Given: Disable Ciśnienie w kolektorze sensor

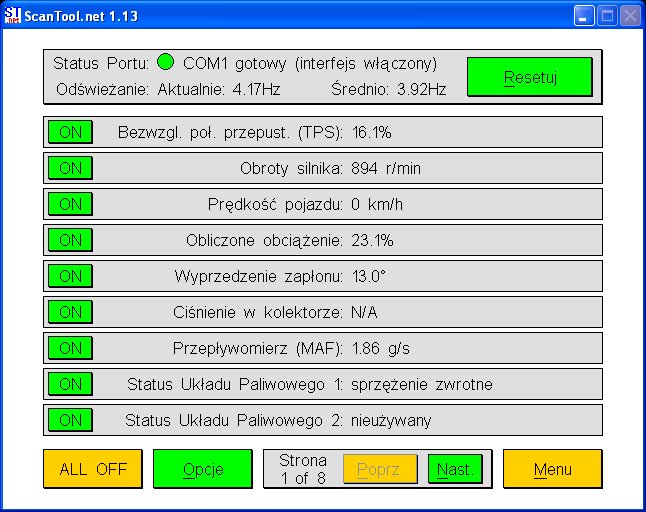Looking at the screenshot, I should click(x=70, y=312).
